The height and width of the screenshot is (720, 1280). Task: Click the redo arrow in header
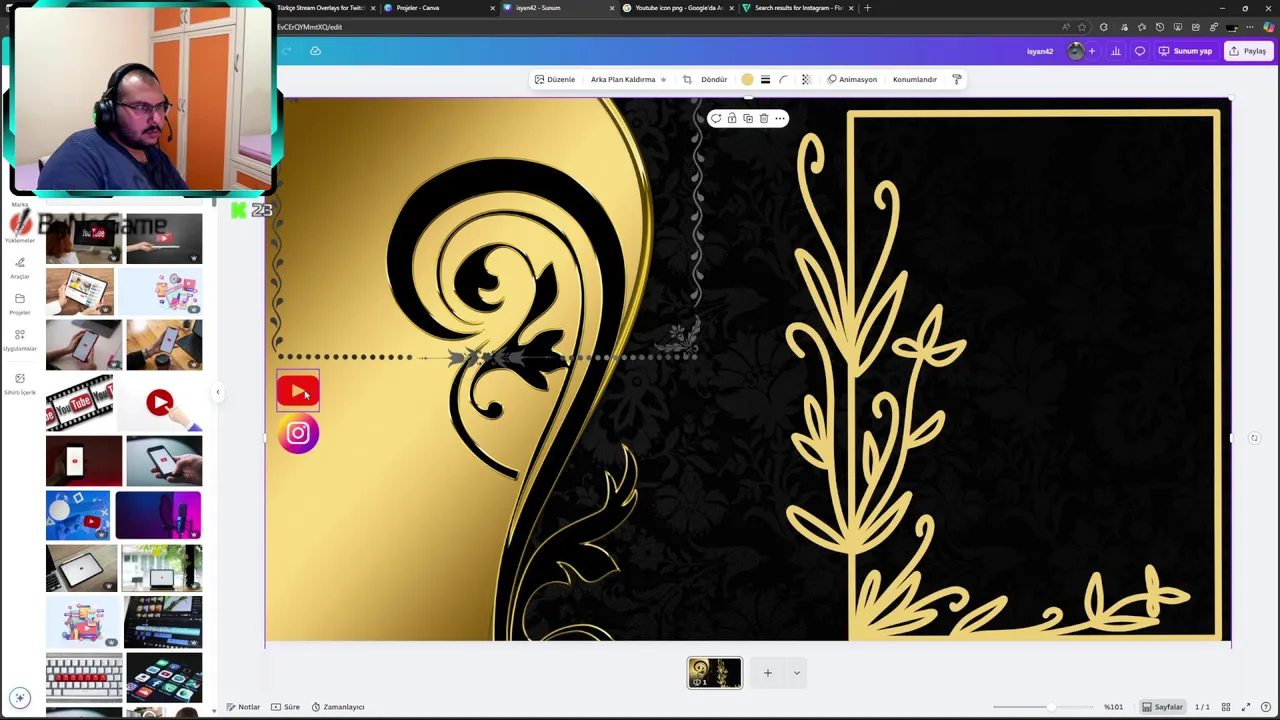[x=286, y=51]
